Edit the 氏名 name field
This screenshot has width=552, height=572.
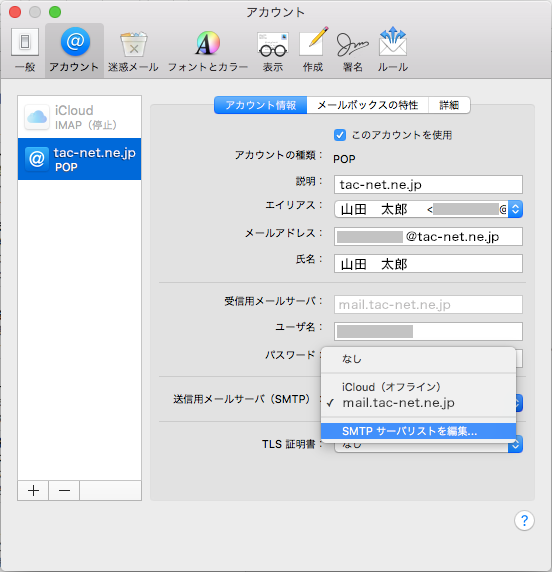point(428,264)
